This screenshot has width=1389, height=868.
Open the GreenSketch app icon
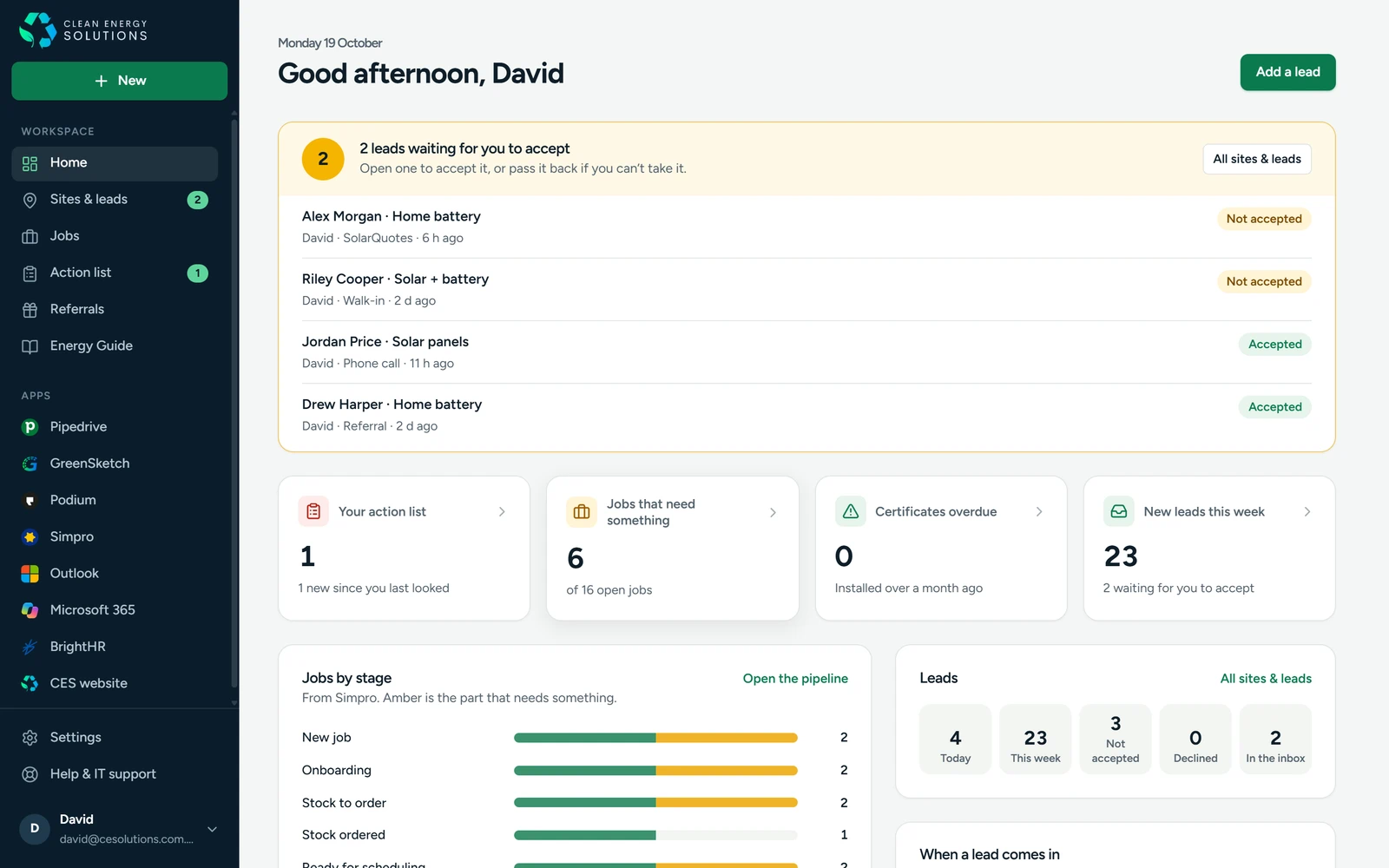30,464
